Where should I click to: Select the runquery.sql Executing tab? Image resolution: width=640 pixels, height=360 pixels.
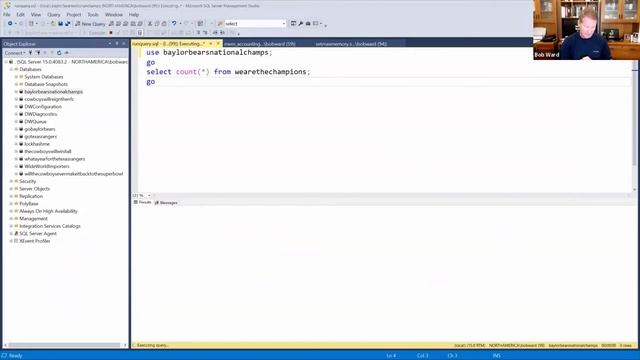click(169, 44)
